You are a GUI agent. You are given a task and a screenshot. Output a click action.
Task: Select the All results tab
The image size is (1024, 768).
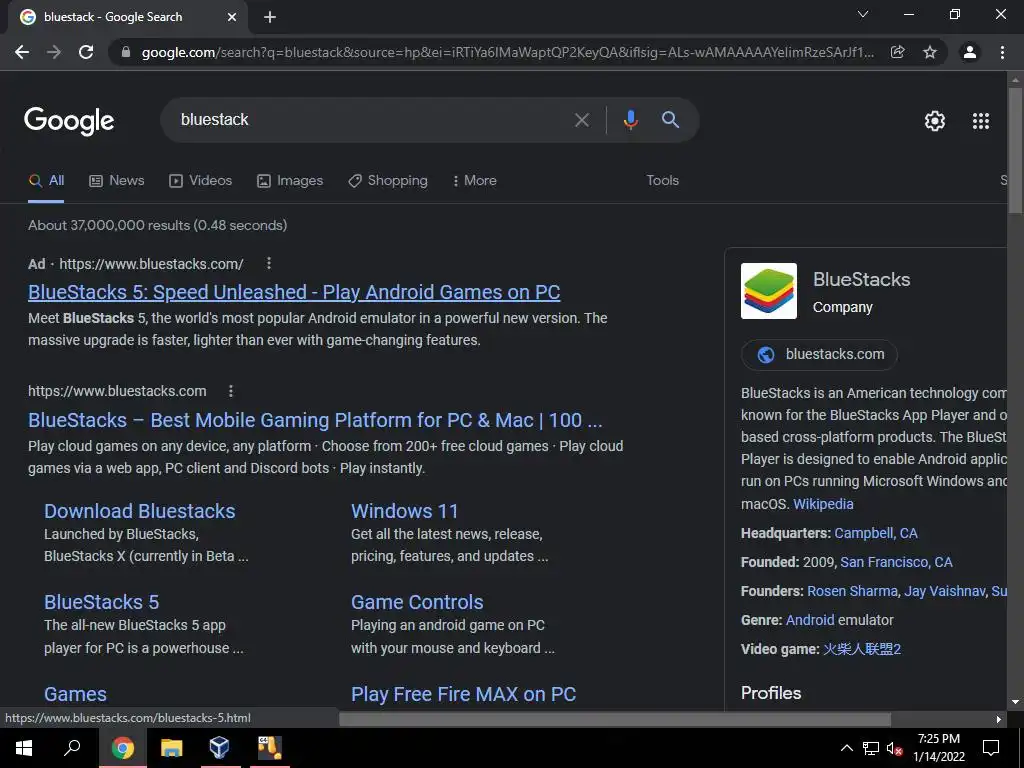point(46,181)
